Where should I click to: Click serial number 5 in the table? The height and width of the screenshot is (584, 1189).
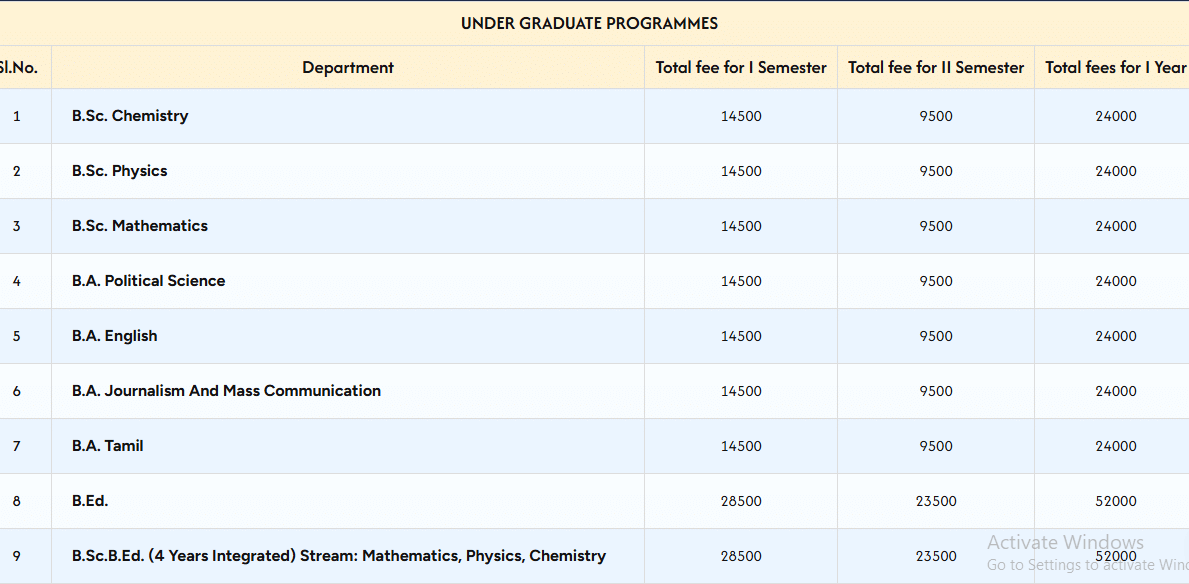click(x=17, y=336)
